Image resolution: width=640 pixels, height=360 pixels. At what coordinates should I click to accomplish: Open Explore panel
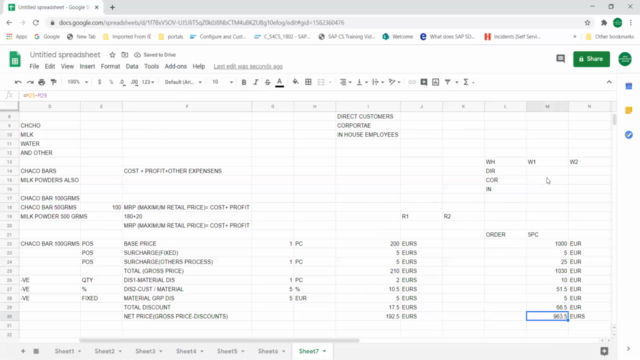604,351
